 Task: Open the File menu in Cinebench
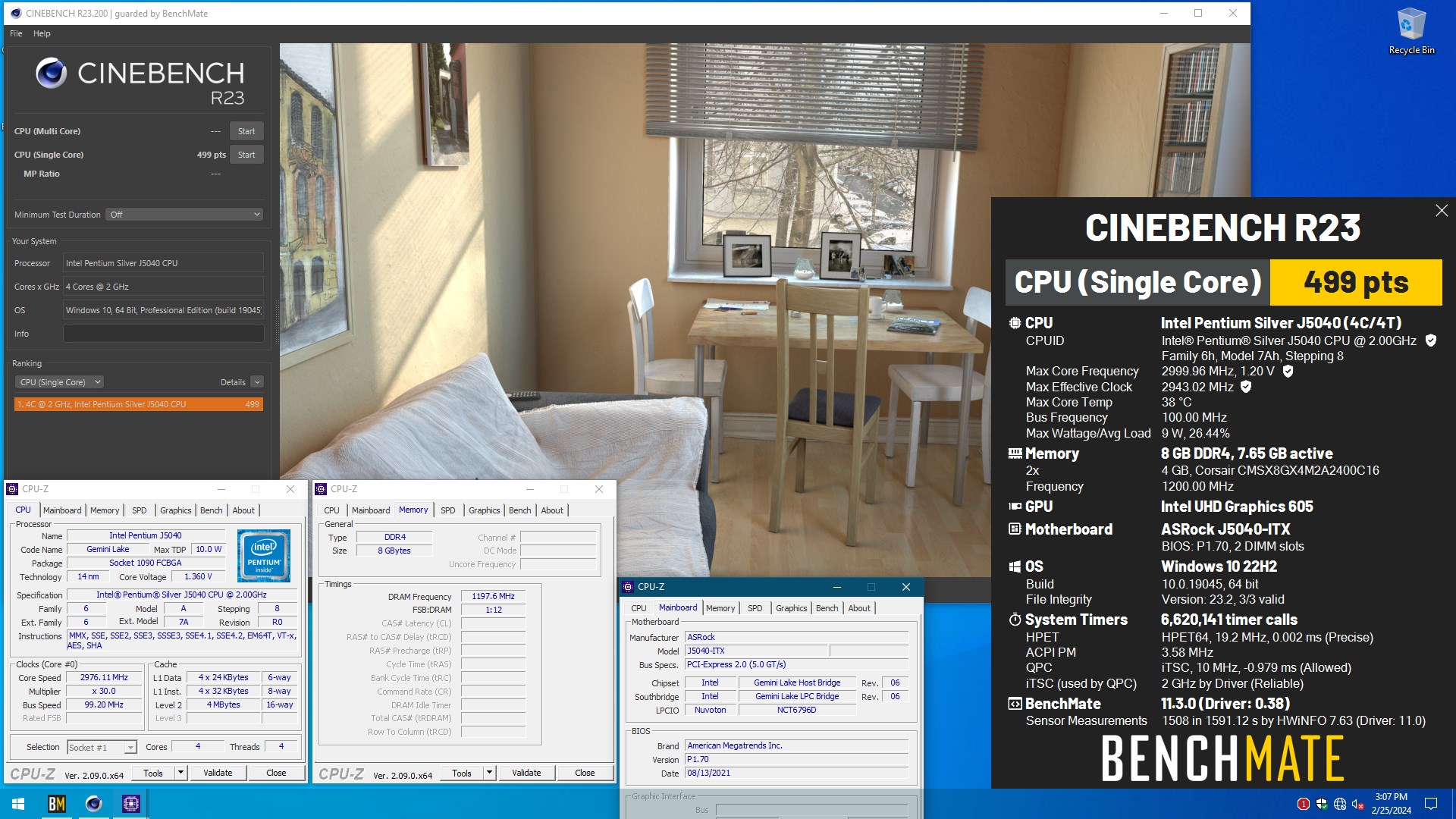pyautogui.click(x=16, y=33)
